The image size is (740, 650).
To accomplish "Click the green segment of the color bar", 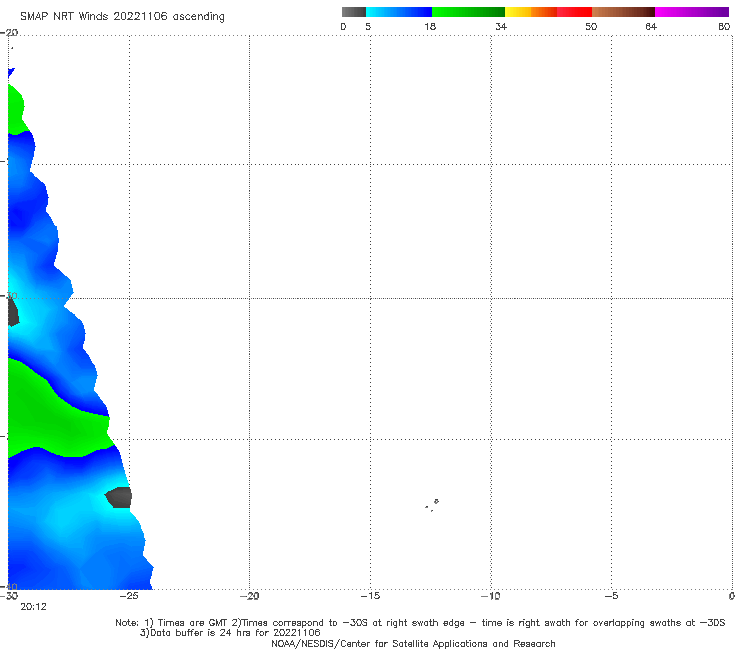I will pos(468,12).
